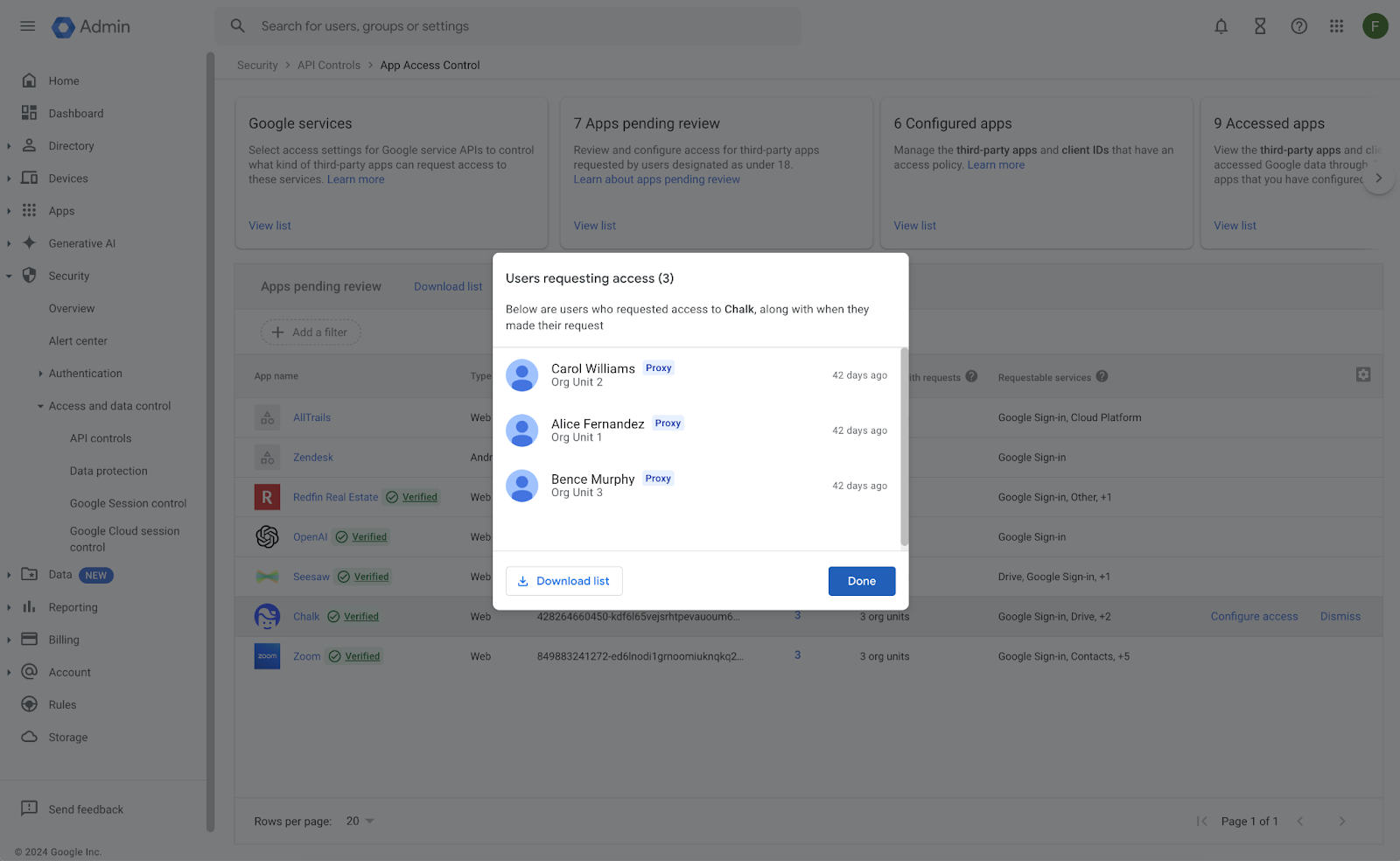Viewport: 1400px width, 861px height.
Task: Click Learn about apps pending review
Action: (657, 179)
